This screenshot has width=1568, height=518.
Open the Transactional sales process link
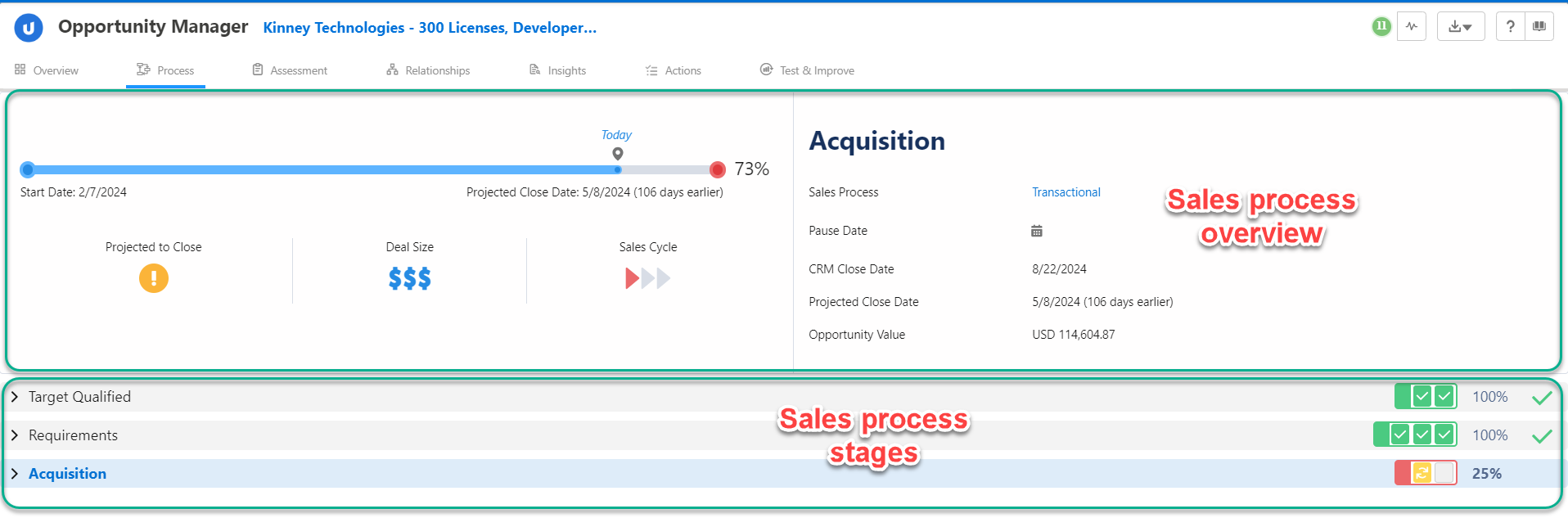tap(1066, 192)
